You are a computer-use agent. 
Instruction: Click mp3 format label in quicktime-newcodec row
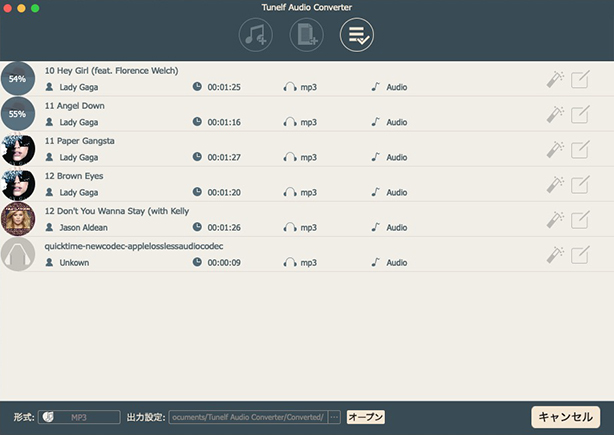[x=309, y=263]
